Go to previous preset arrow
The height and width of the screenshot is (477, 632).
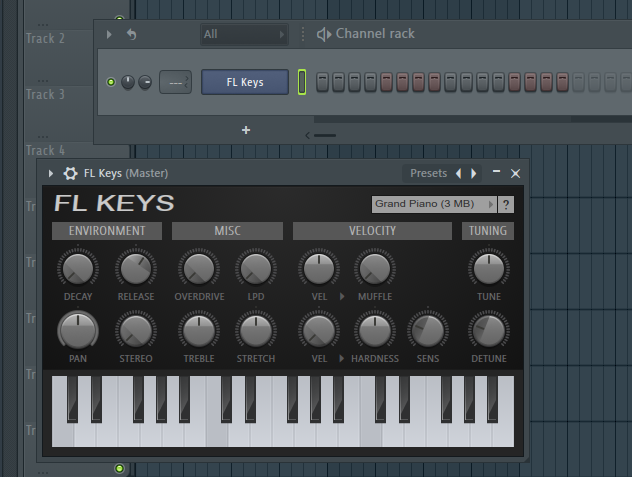click(459, 173)
